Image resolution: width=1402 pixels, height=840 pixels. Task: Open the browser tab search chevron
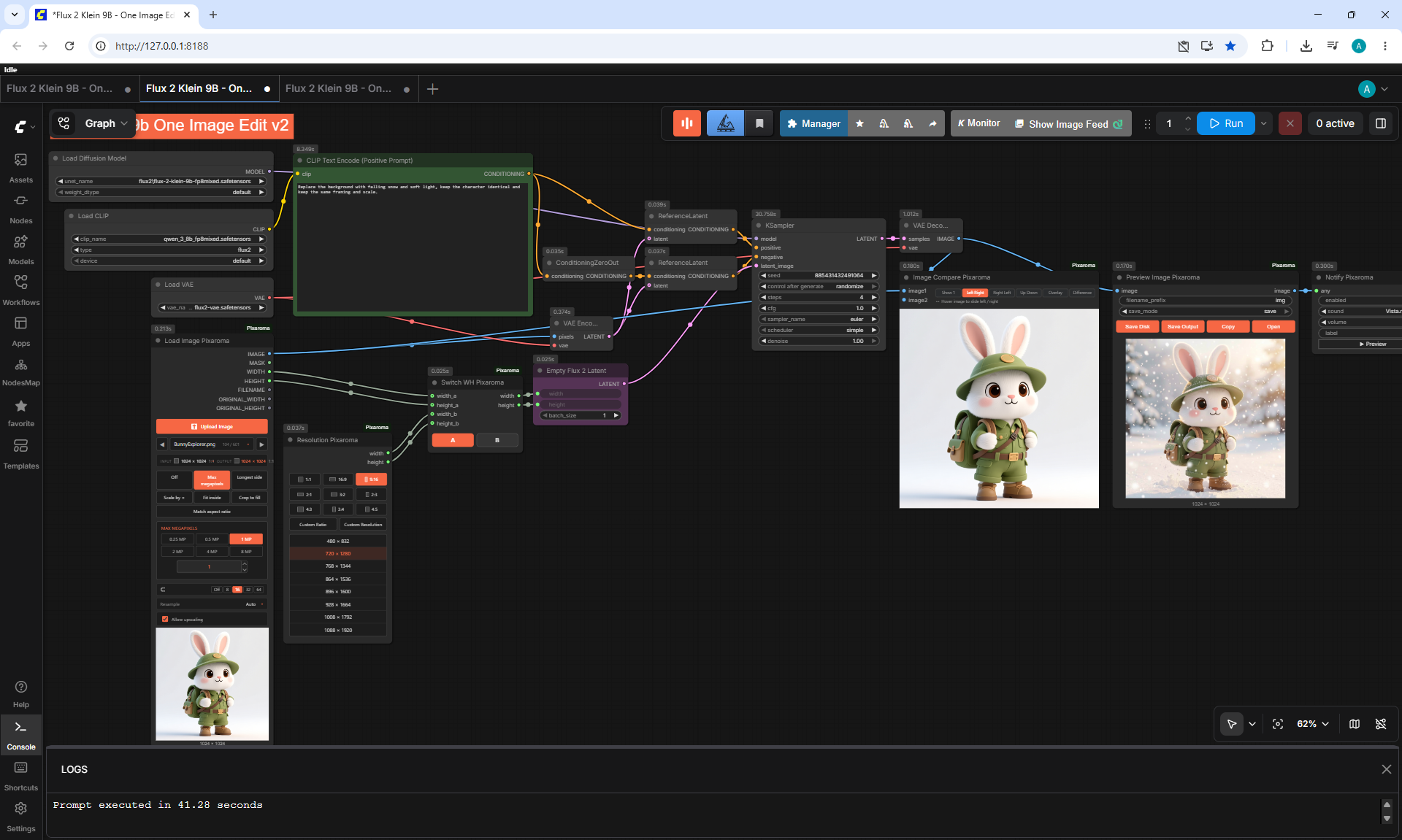point(15,15)
